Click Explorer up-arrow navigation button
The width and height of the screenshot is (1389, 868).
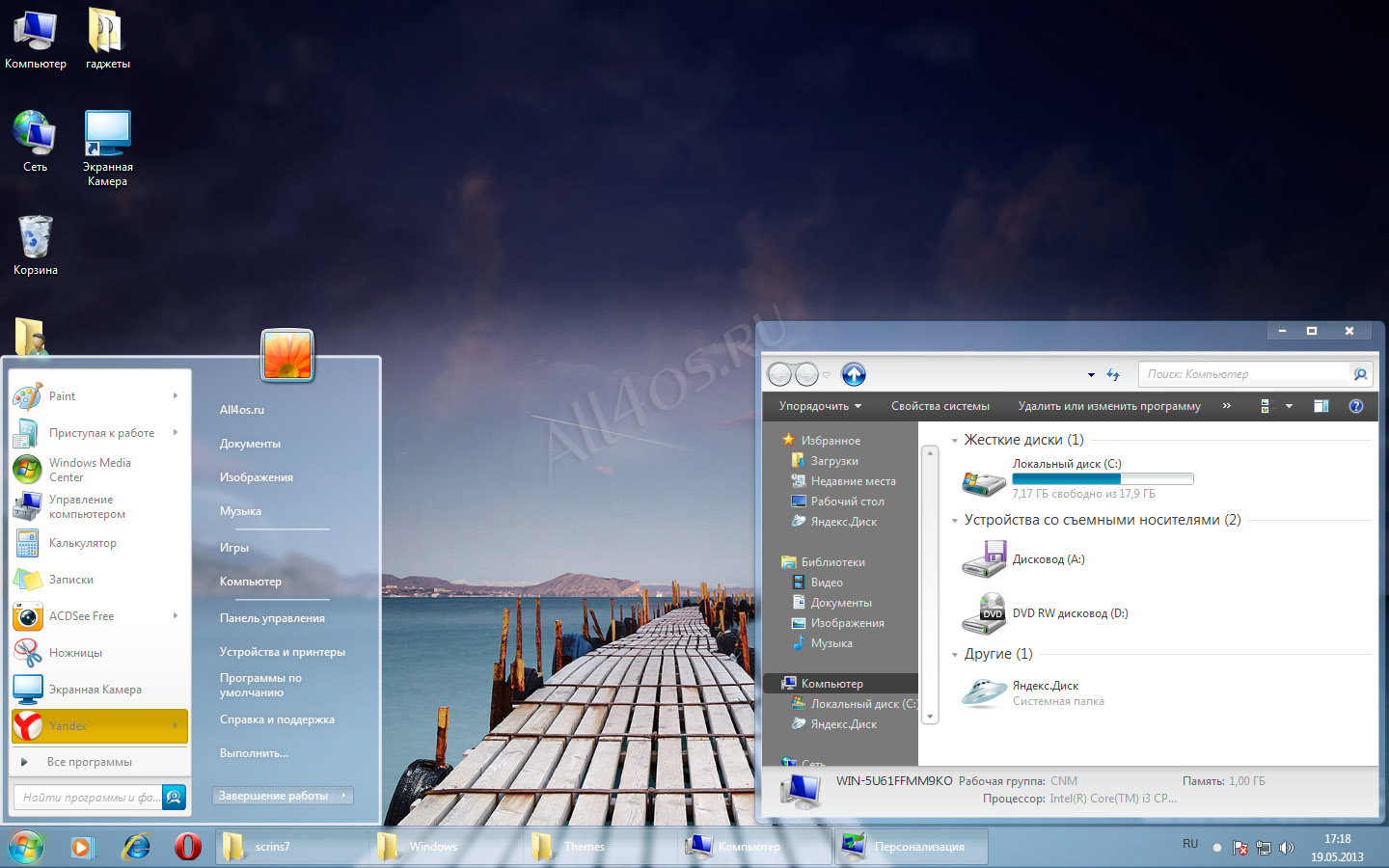[x=854, y=374]
